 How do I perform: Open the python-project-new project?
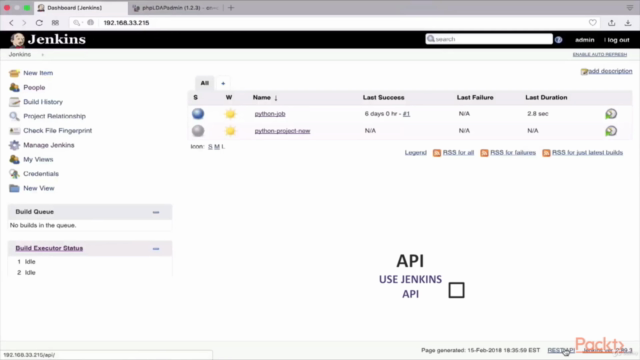[x=282, y=131]
